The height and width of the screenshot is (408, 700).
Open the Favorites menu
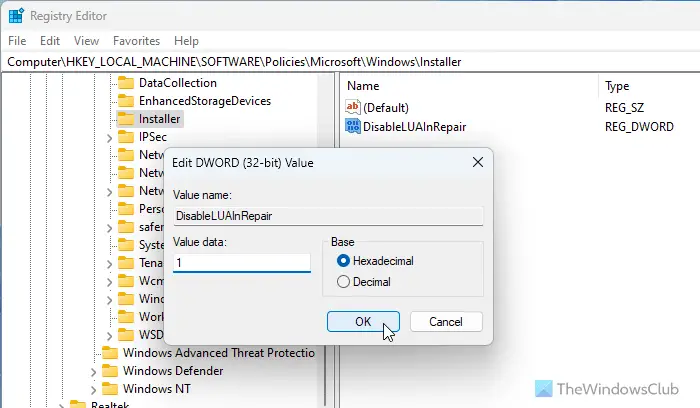[x=136, y=41]
